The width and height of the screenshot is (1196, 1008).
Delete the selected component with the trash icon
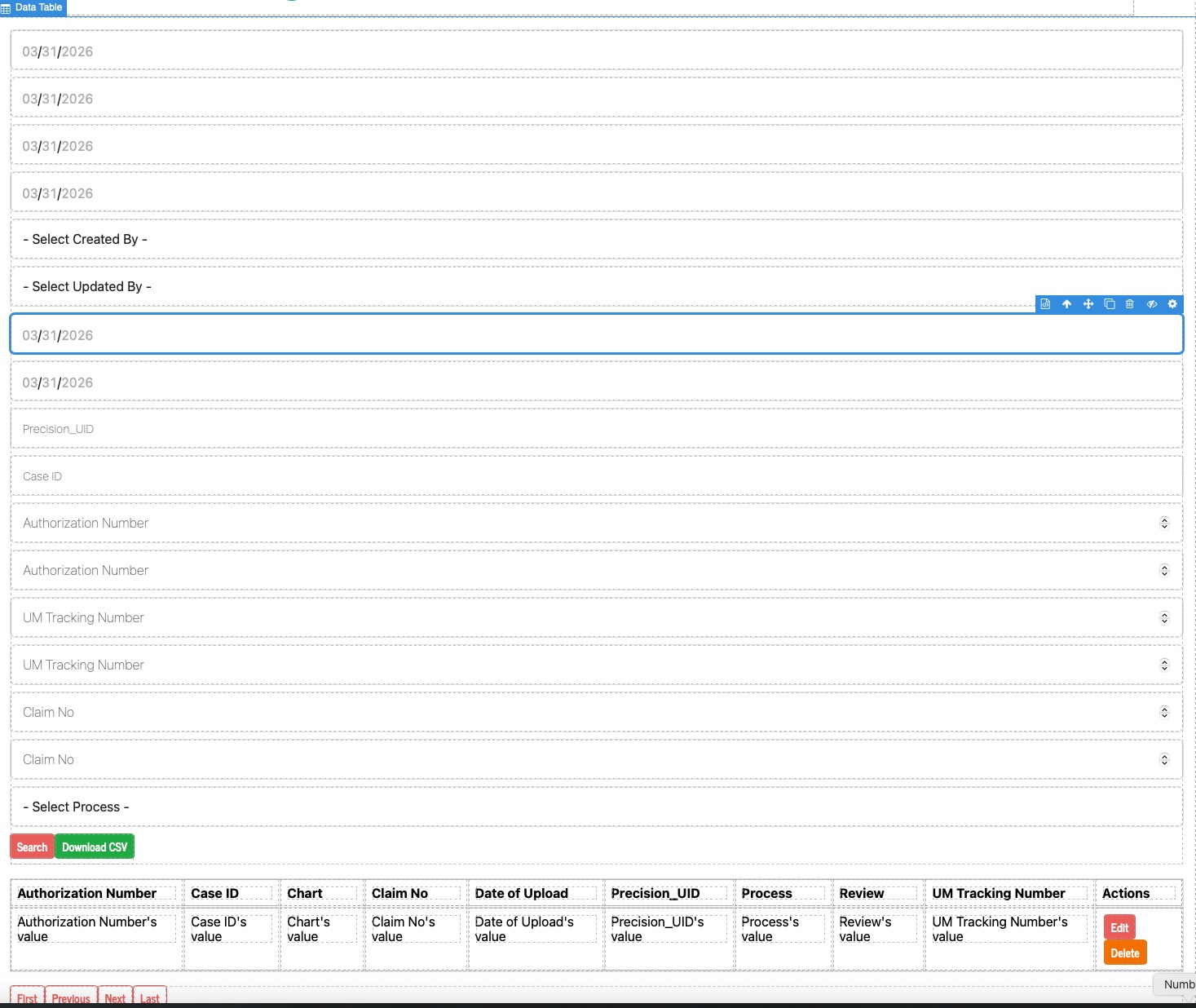[1130, 304]
